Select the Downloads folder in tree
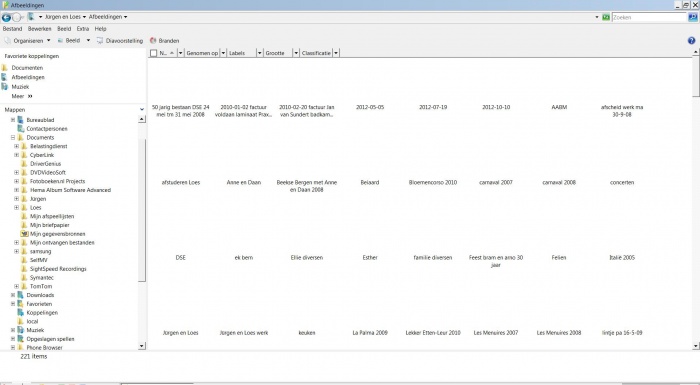The width and height of the screenshot is (700, 385). [x=40, y=295]
